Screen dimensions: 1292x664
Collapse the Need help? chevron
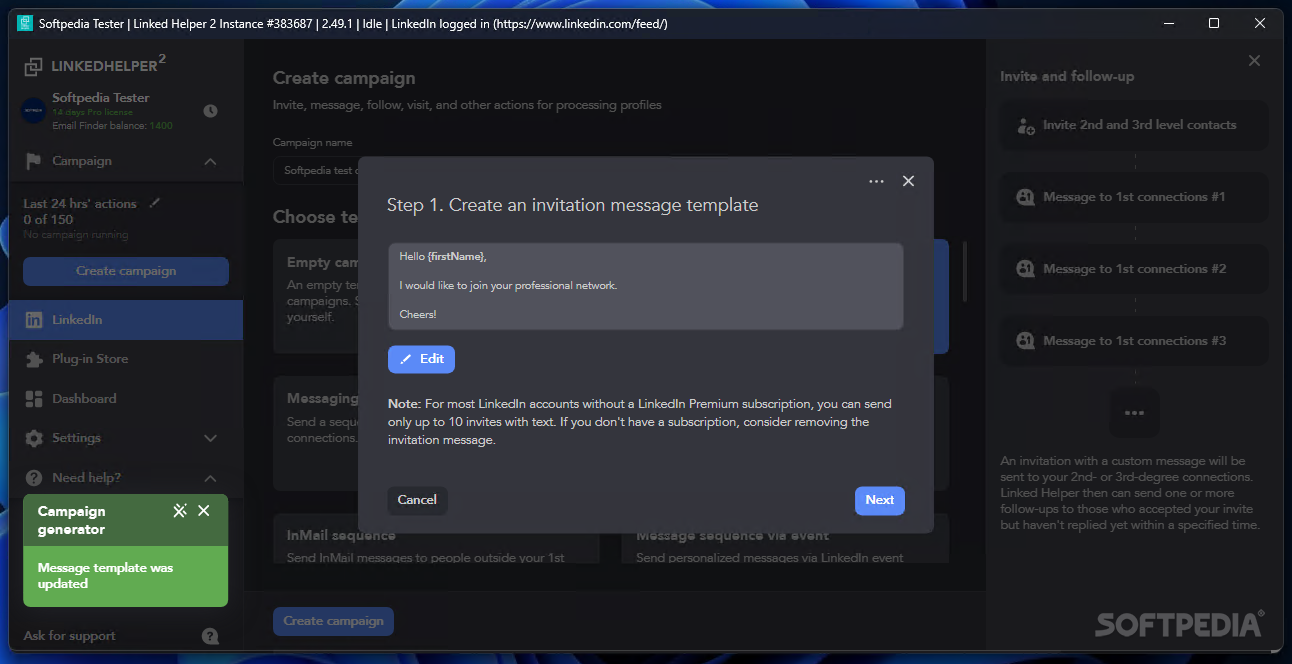[x=210, y=478]
